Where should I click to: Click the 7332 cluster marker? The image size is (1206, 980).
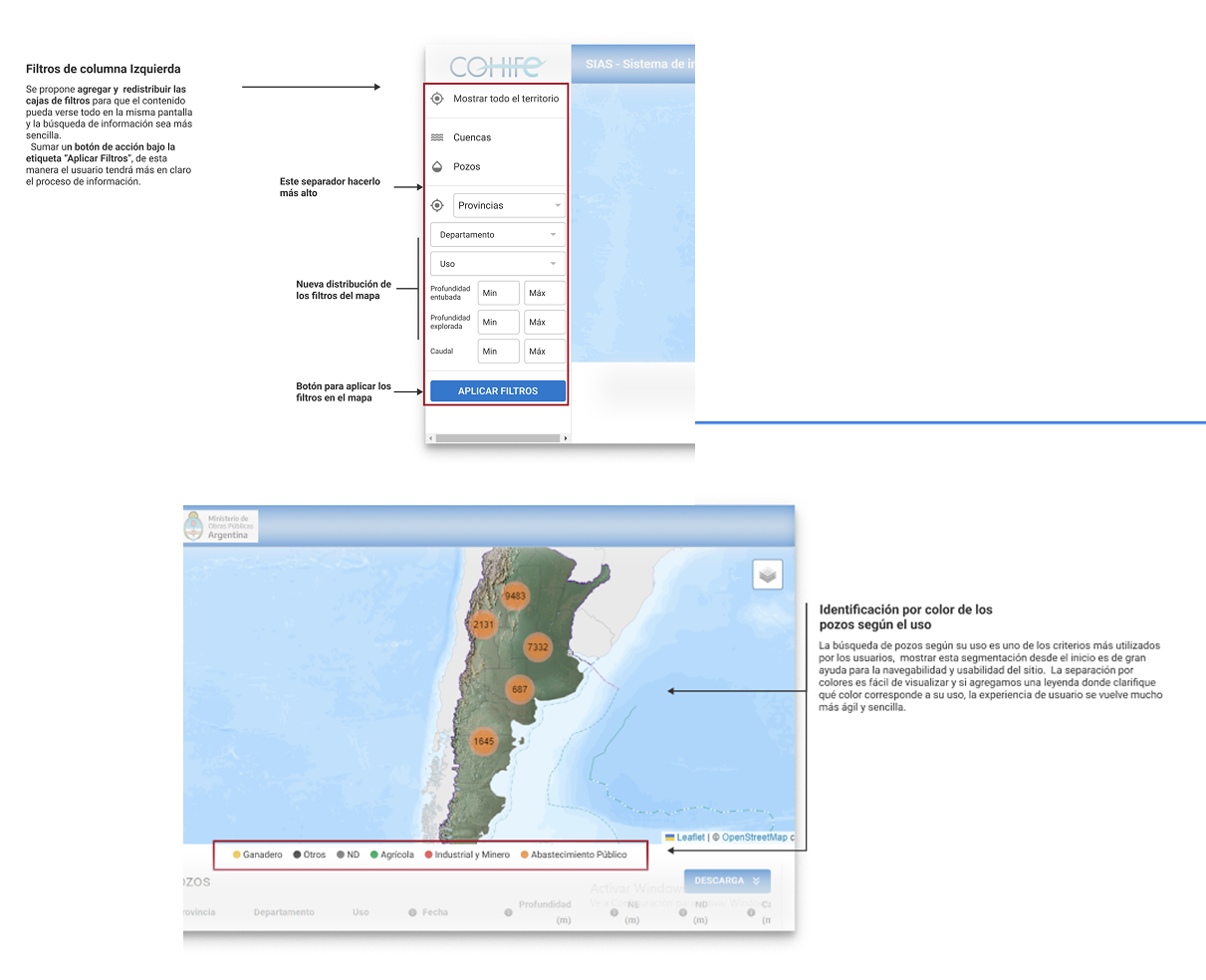[537, 646]
